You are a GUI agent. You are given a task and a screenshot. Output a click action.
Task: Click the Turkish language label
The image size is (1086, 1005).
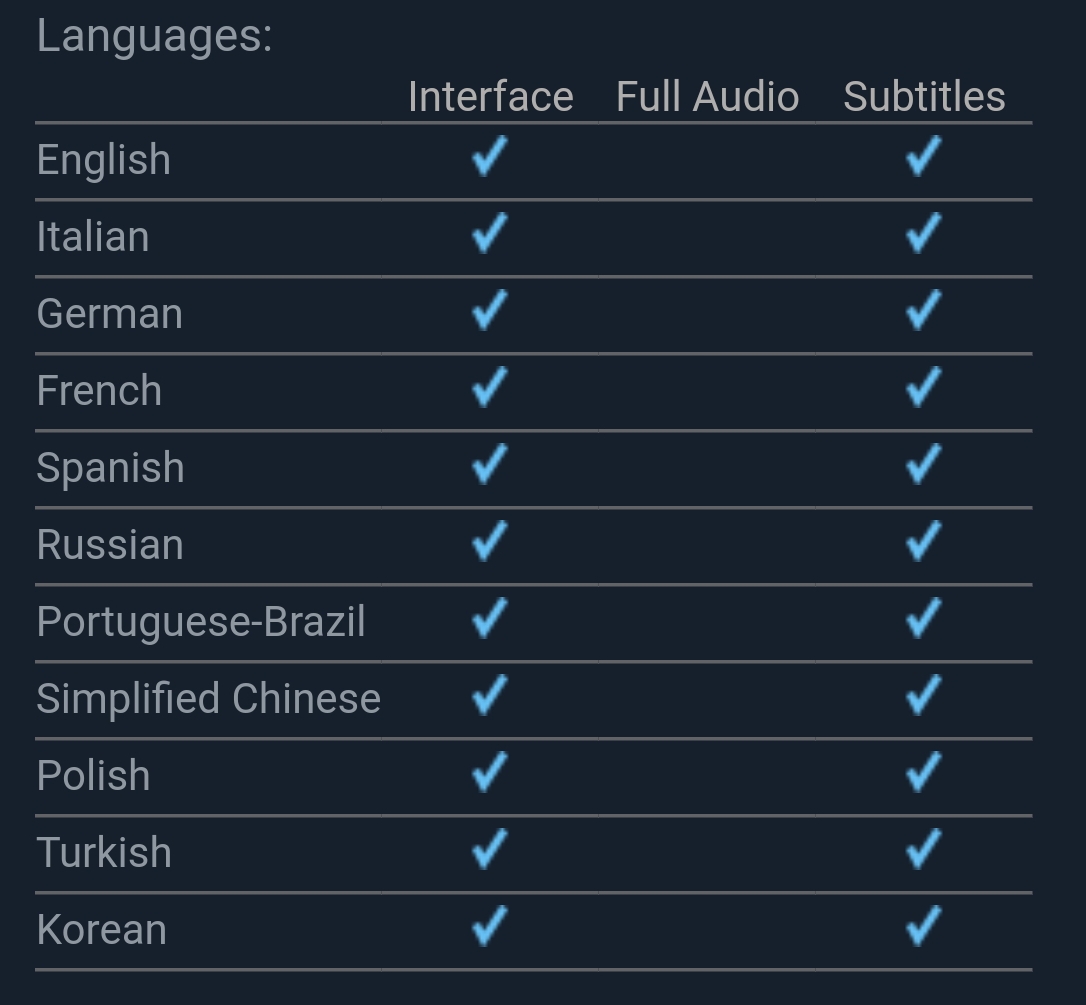click(x=104, y=852)
